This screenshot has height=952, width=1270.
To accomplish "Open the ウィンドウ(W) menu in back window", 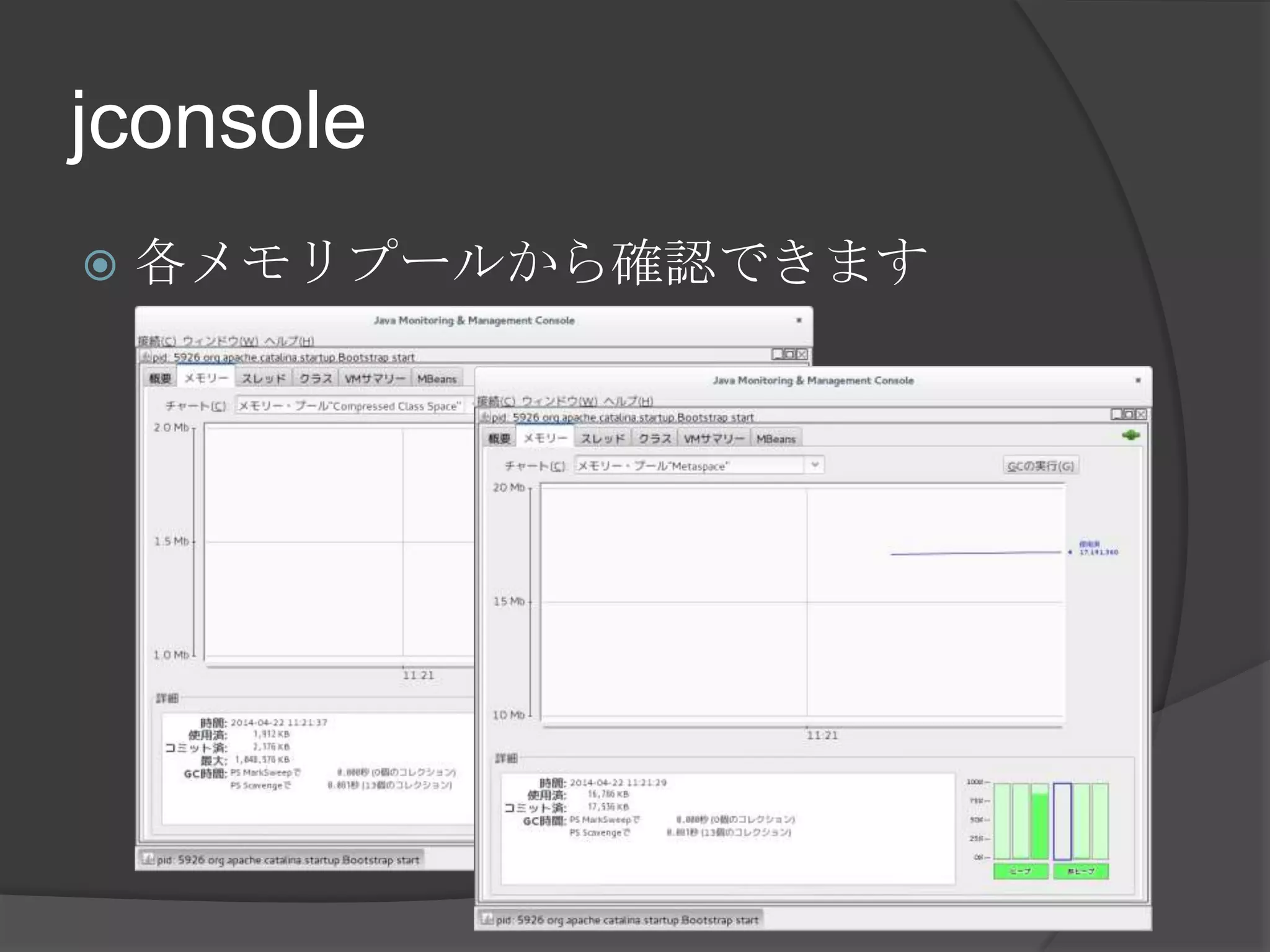I will pos(220,341).
